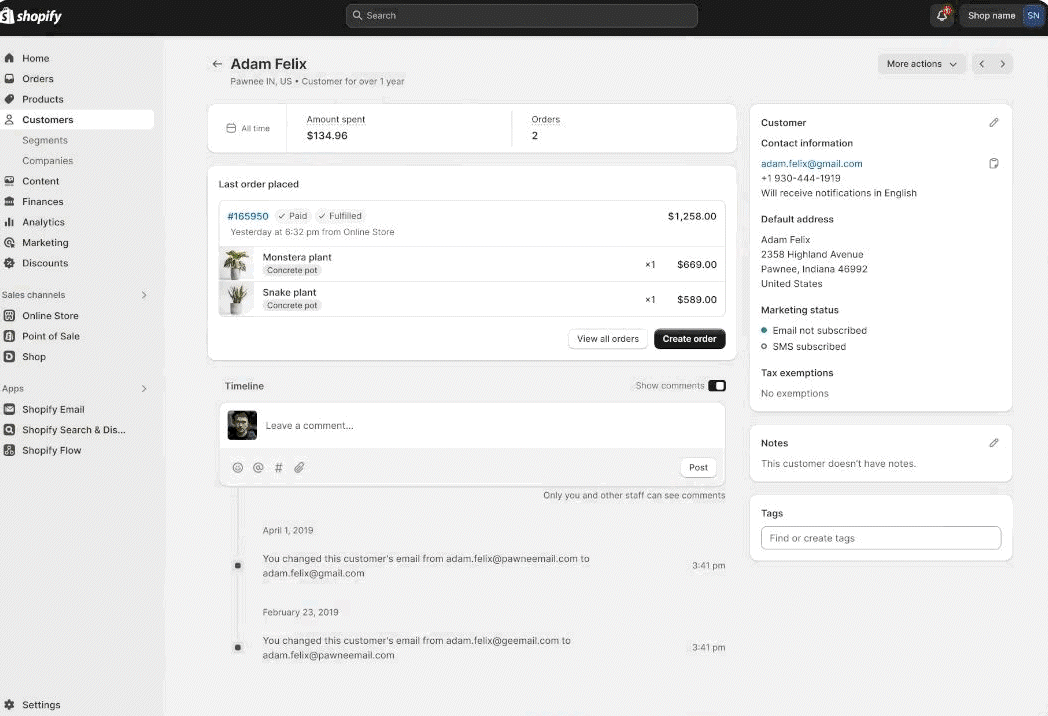Click the Create order button
This screenshot has height=716, width=1048.
tap(689, 339)
